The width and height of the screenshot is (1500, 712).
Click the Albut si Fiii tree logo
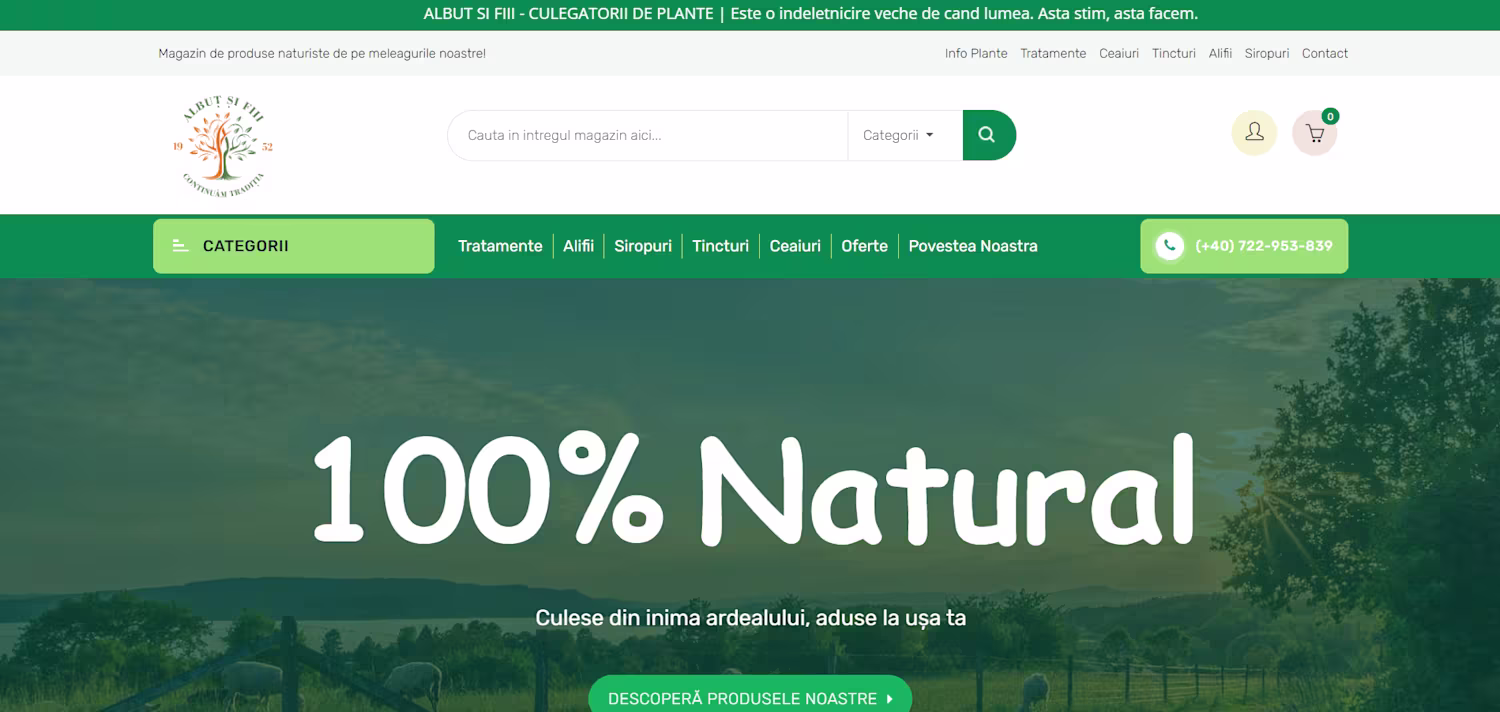pyautogui.click(x=223, y=146)
